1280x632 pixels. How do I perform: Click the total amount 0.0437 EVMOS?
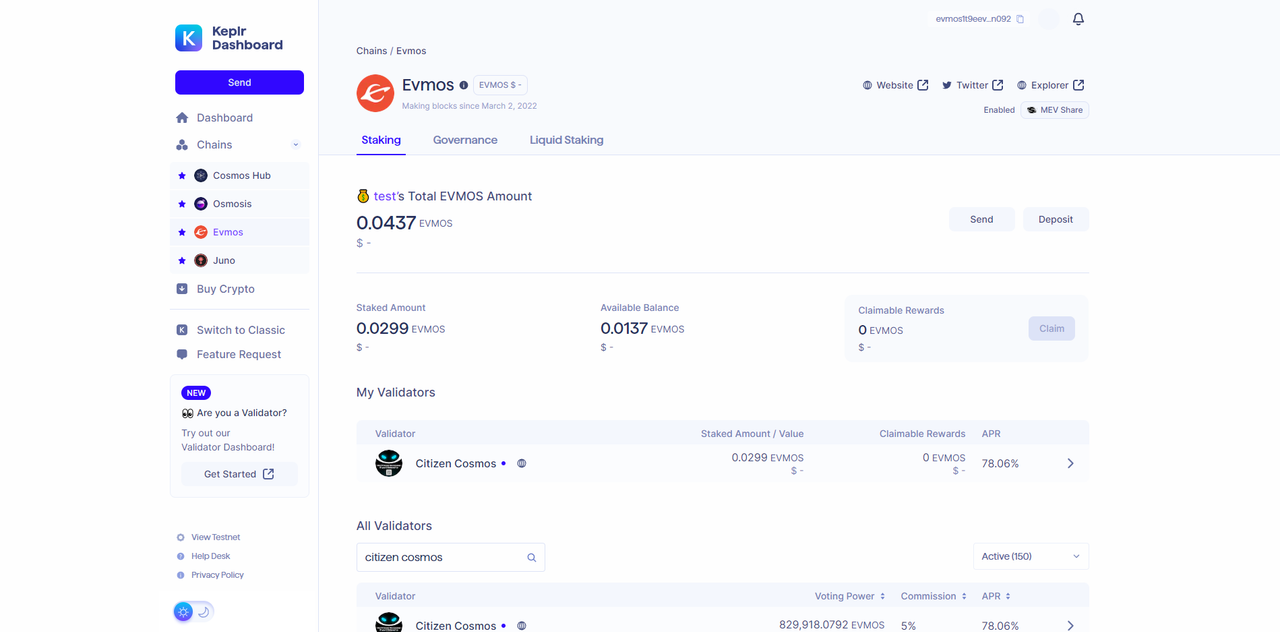(x=404, y=223)
